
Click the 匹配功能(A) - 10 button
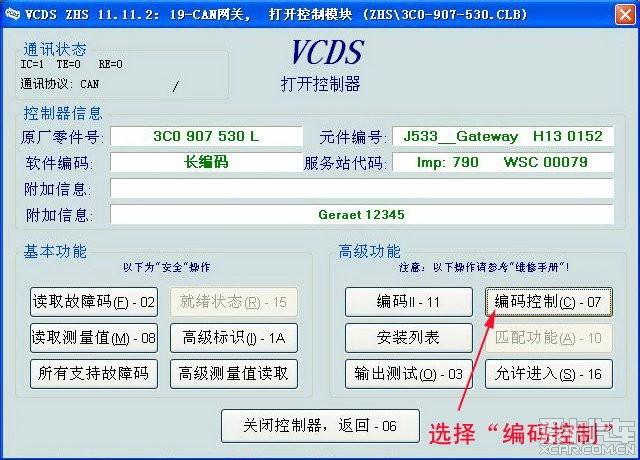click(549, 338)
